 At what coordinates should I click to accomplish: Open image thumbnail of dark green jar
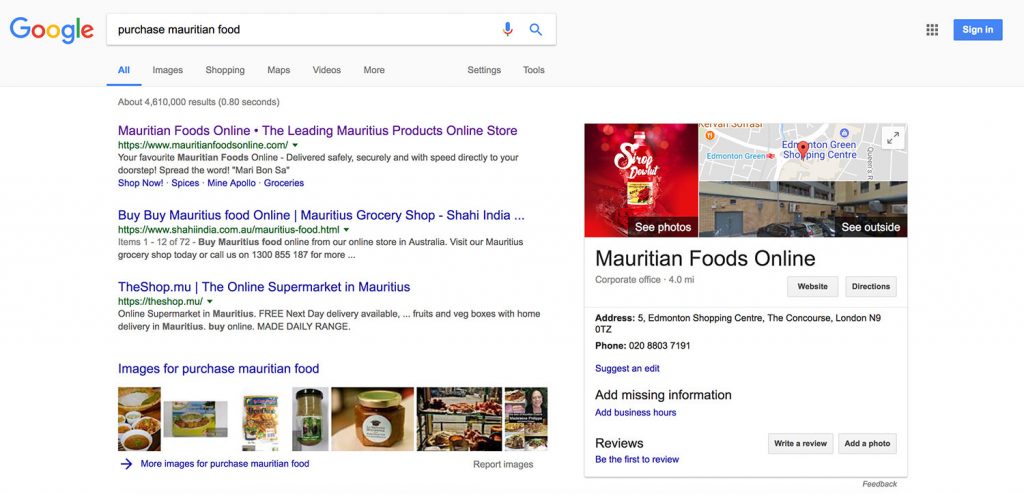click(x=310, y=419)
